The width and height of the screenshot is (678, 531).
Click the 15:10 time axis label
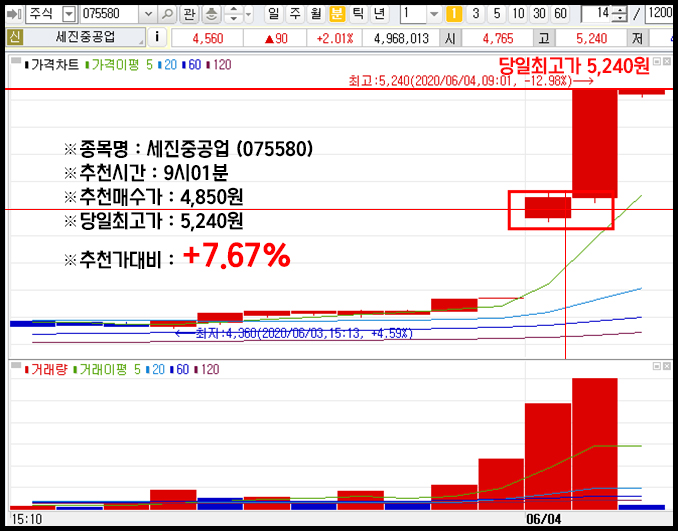[27, 518]
